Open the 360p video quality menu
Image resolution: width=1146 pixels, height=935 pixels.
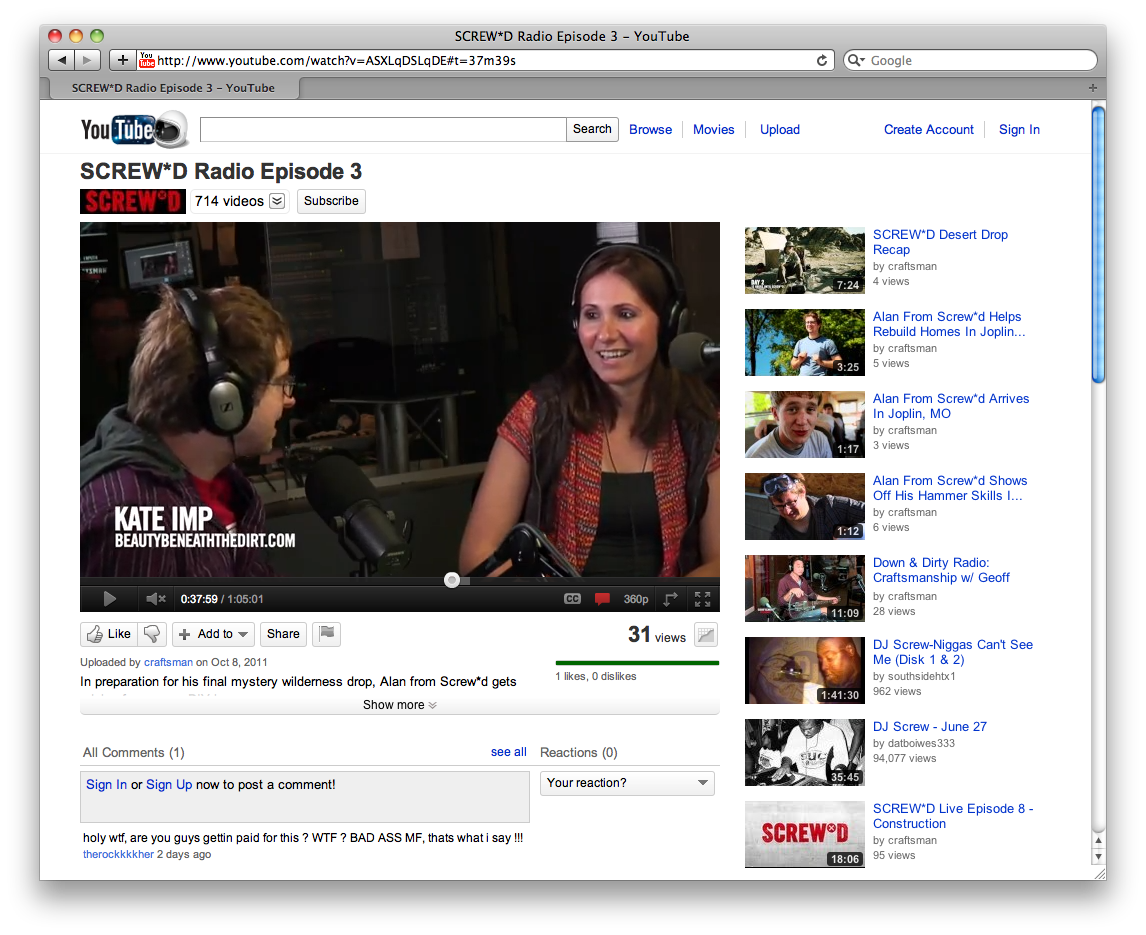pos(635,599)
